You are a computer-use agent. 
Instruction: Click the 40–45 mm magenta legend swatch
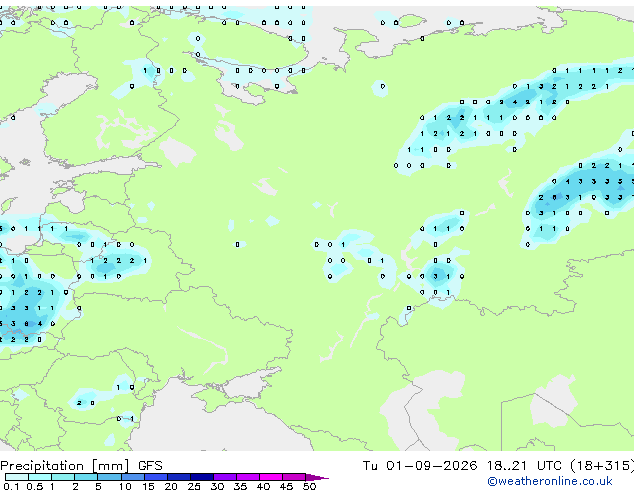tap(271, 477)
